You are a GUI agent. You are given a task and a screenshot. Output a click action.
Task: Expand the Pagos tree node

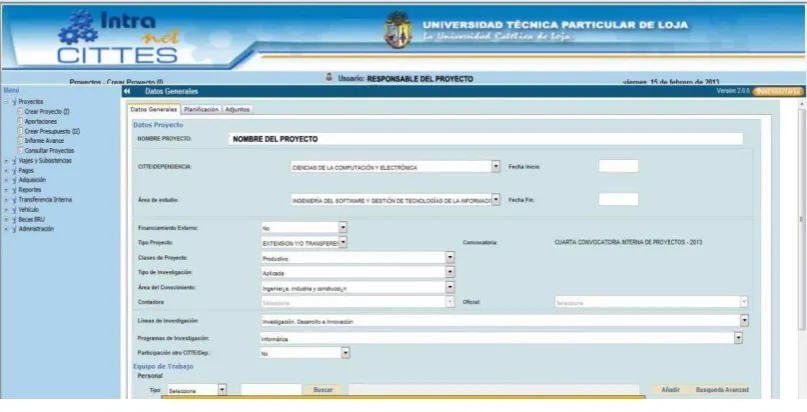pyautogui.click(x=6, y=170)
